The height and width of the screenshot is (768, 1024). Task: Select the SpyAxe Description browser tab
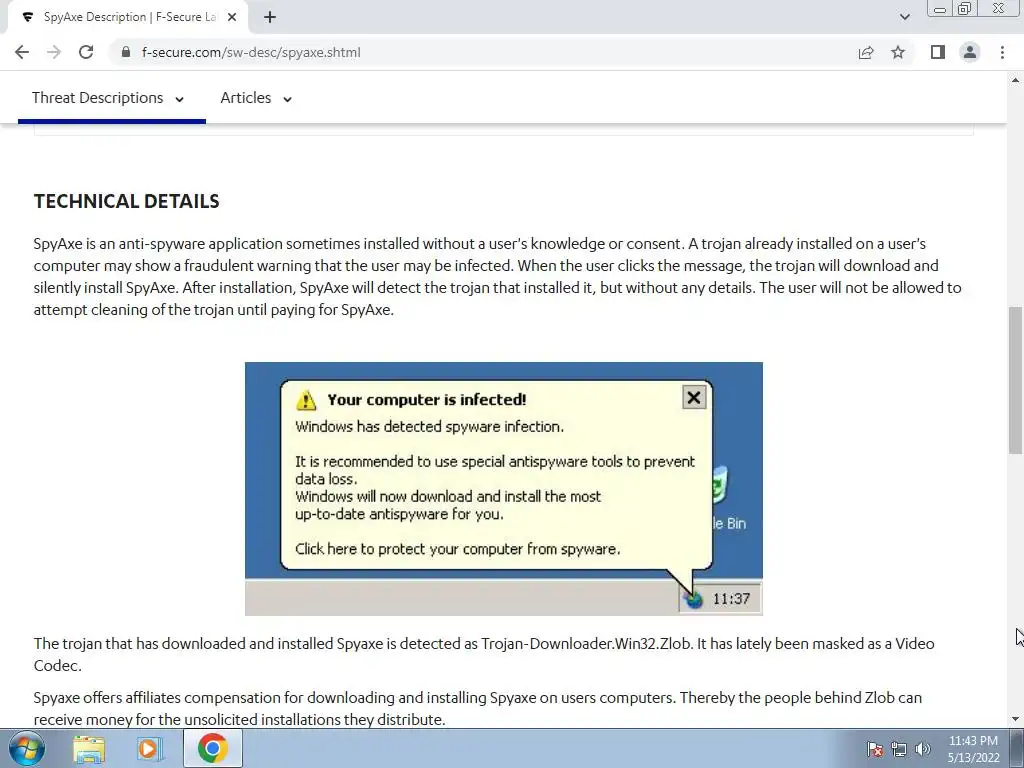tap(128, 18)
